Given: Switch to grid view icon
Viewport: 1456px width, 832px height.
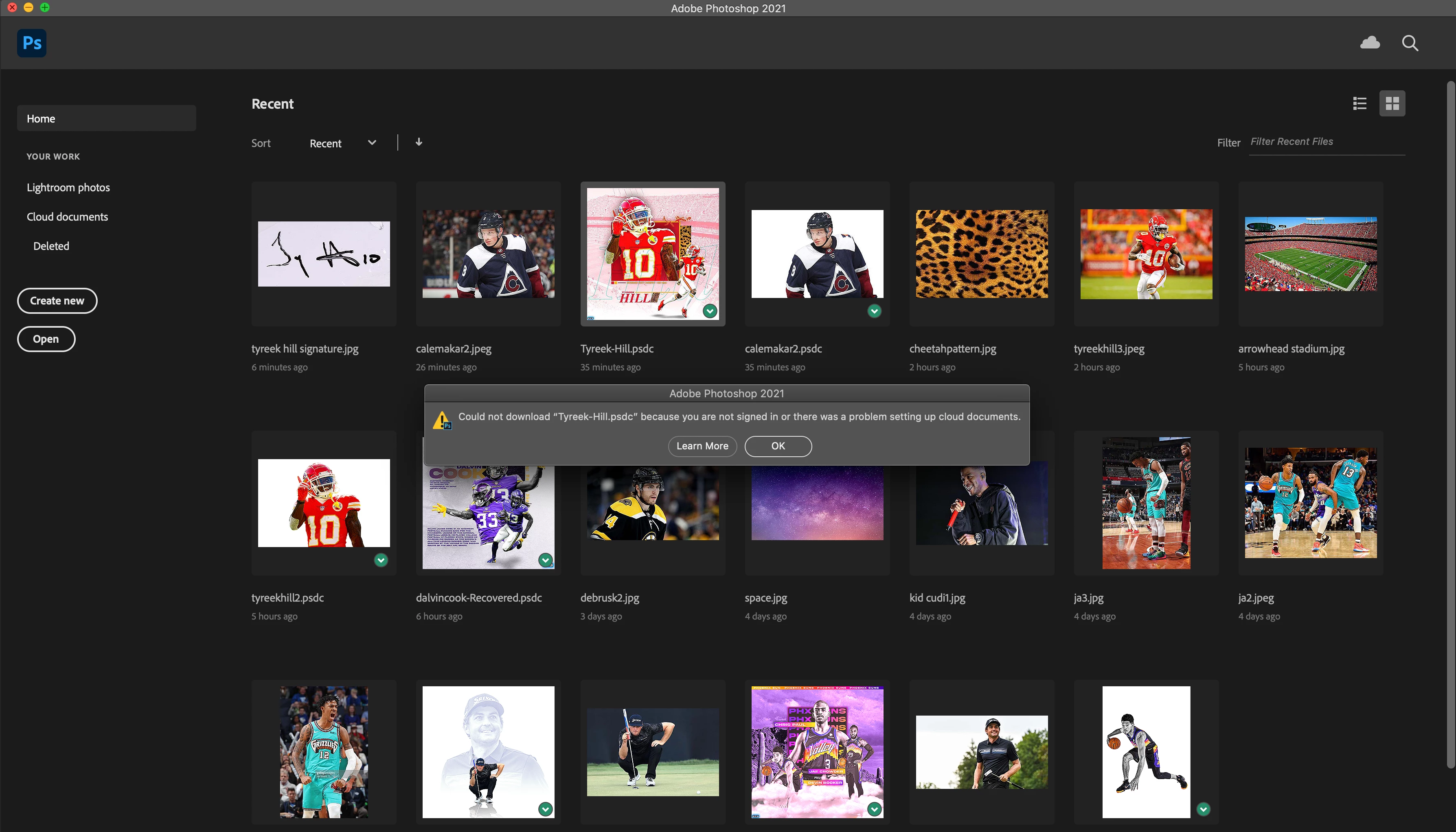Looking at the screenshot, I should (1392, 103).
